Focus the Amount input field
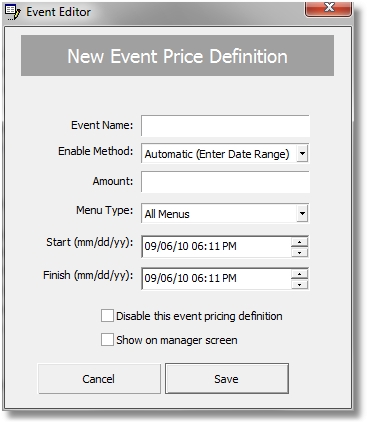The width and height of the screenshot is (368, 425). point(225,182)
